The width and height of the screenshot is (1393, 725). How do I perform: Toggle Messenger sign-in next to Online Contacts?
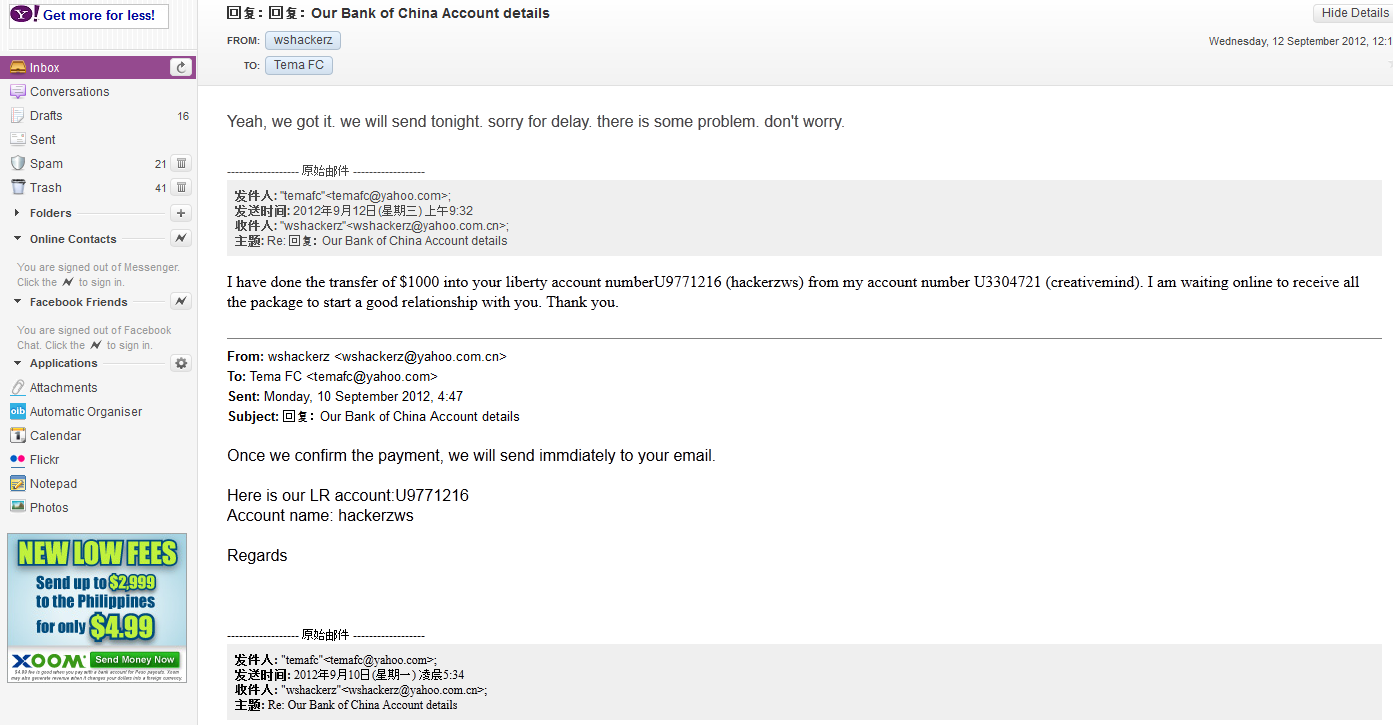click(181, 239)
